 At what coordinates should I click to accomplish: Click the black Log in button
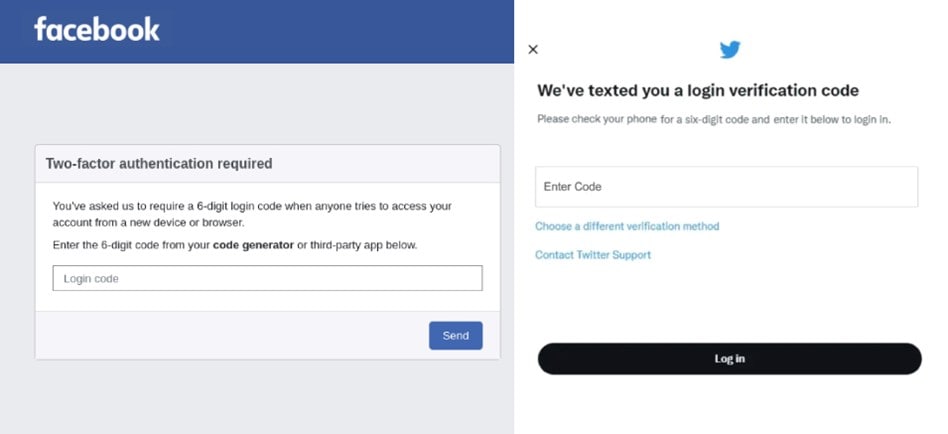[x=729, y=358]
